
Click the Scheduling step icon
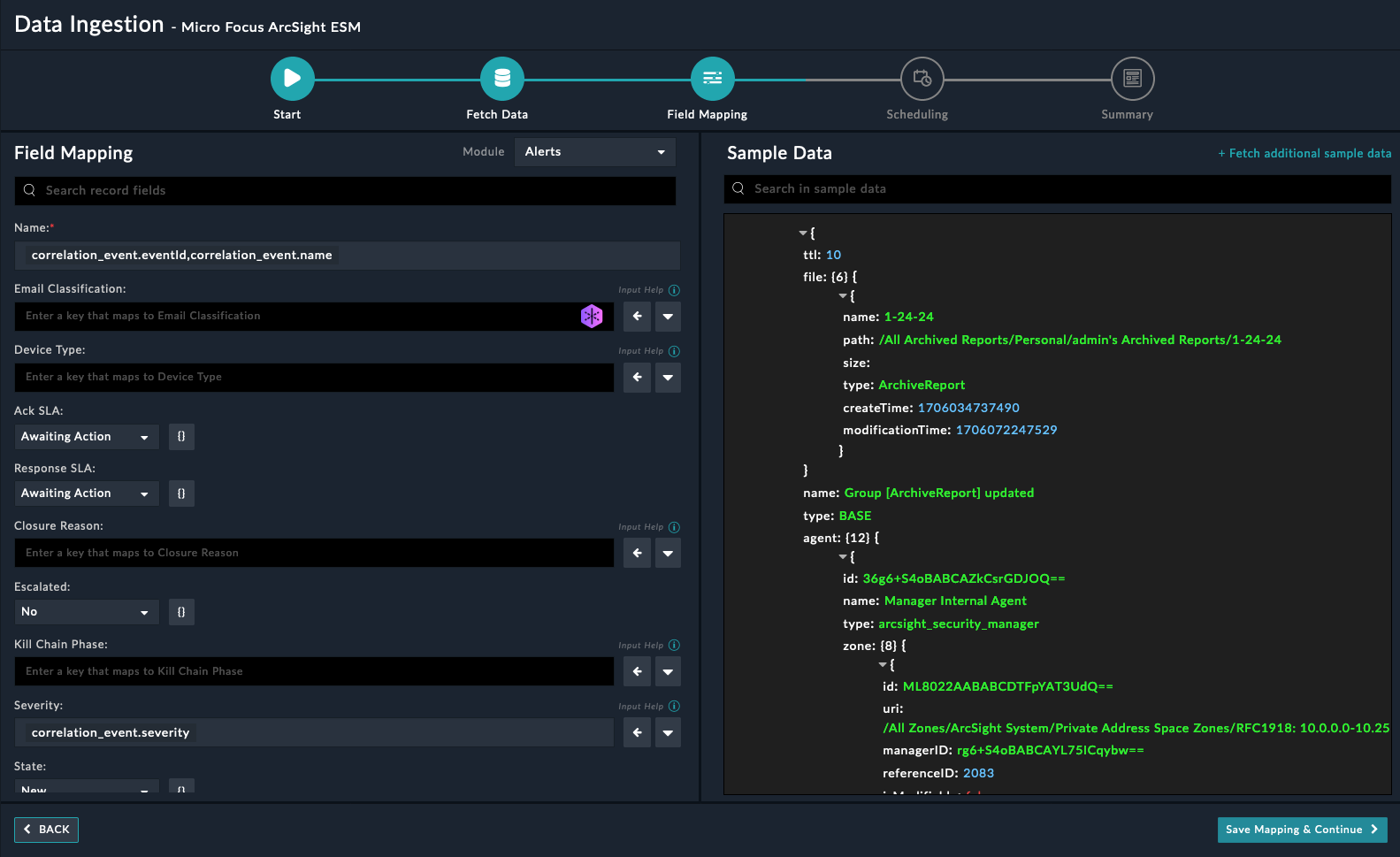(x=922, y=79)
